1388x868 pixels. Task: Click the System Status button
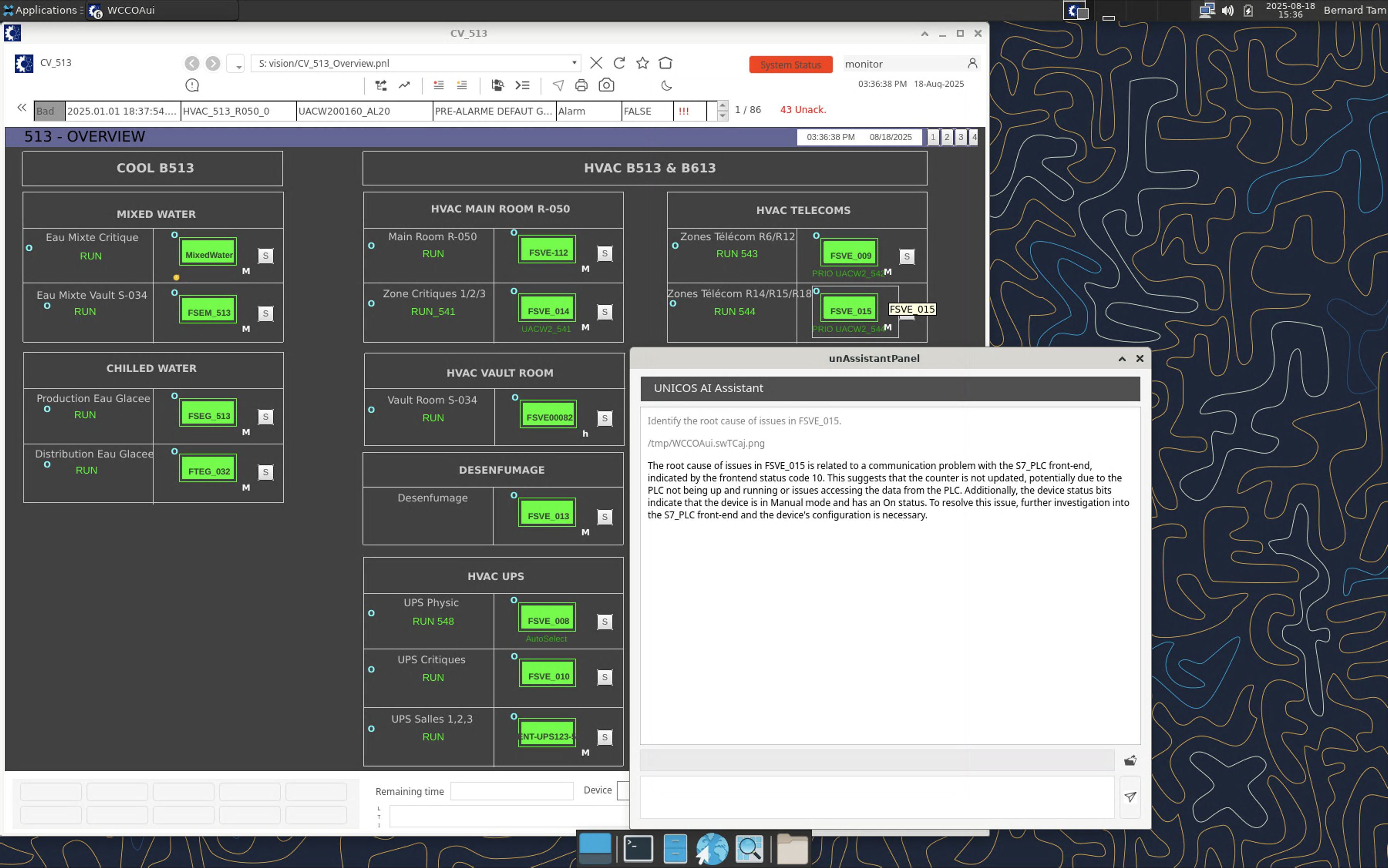(x=790, y=64)
